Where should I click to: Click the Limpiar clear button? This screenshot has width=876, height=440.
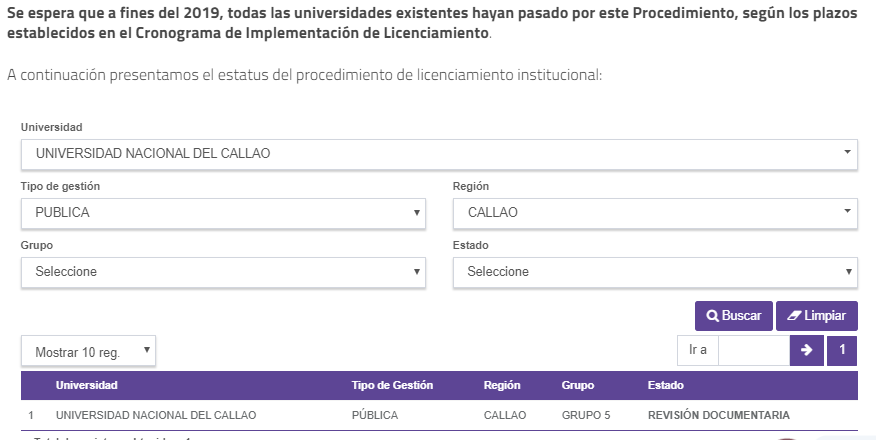[816, 316]
